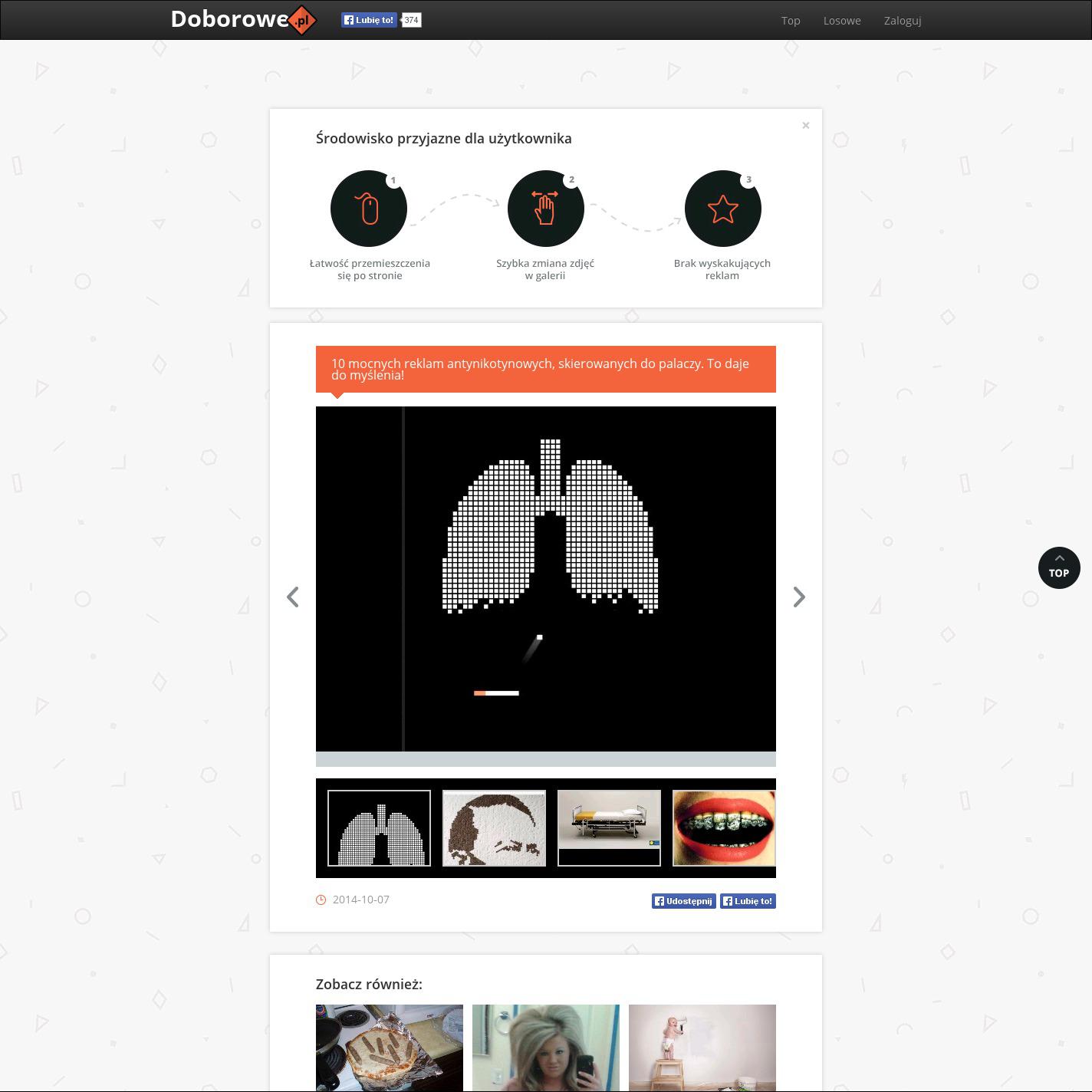The image size is (1092, 1092).
Task: Click the clock icon beside the date
Action: [x=321, y=900]
